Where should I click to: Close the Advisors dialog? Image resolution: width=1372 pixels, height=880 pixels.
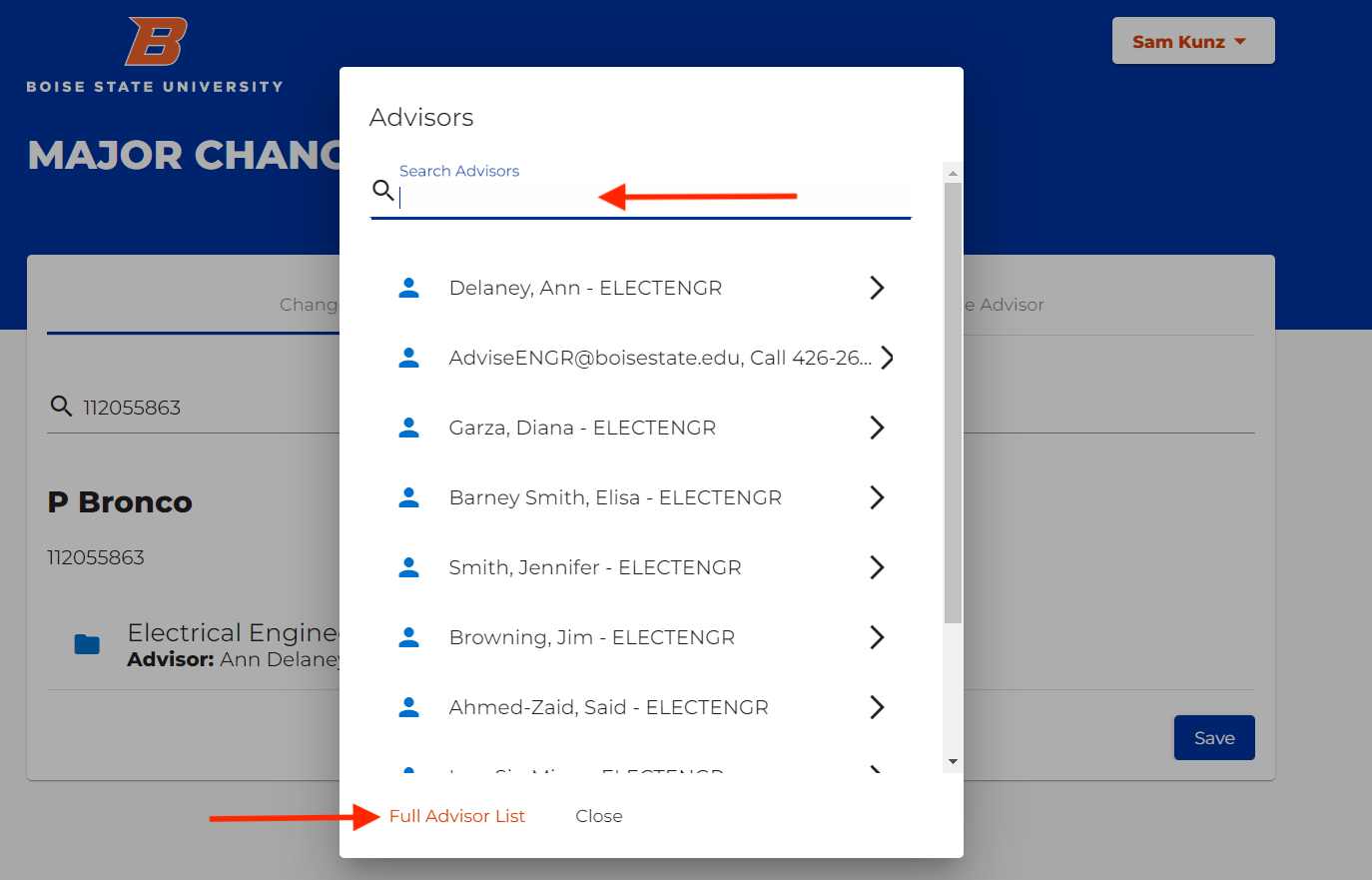coord(599,816)
